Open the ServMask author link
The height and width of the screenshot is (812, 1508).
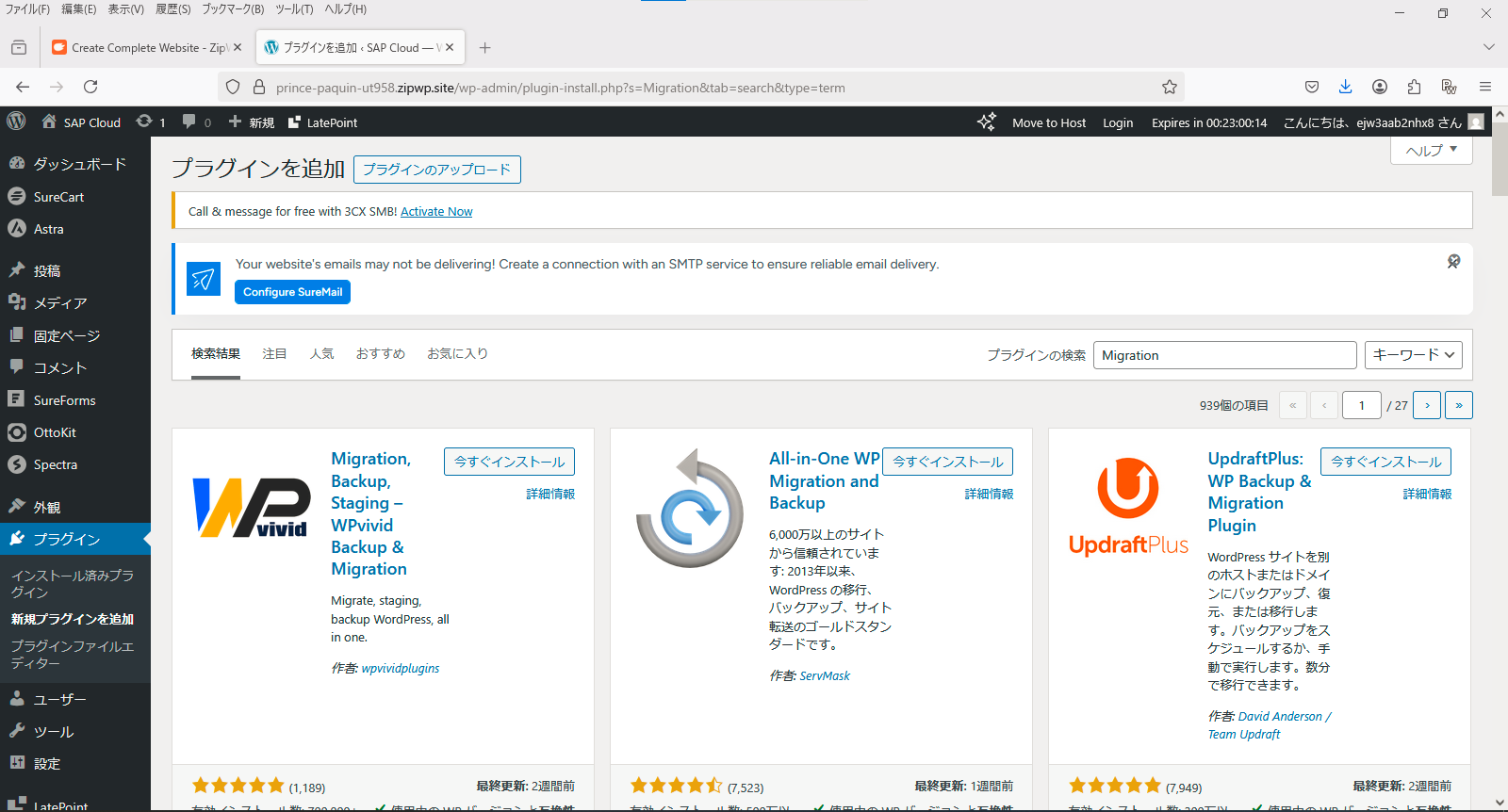coord(825,675)
